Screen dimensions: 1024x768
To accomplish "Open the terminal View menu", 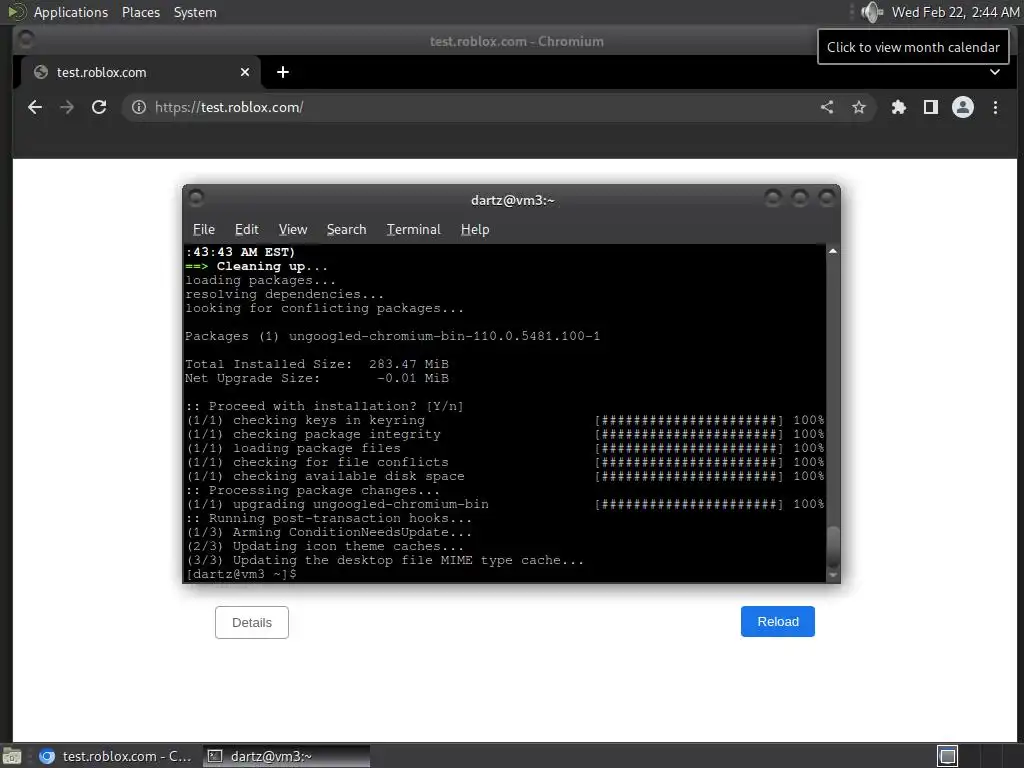I will [293, 229].
